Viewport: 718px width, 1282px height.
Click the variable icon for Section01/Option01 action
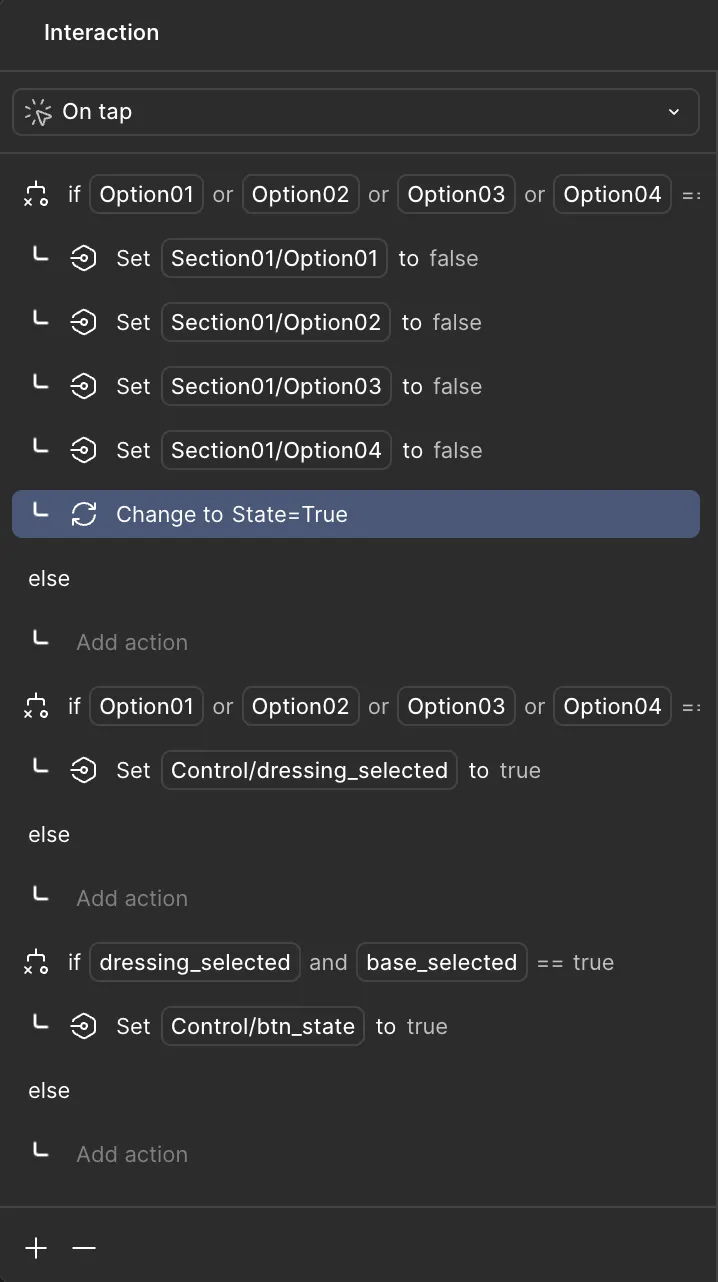[x=84, y=259]
